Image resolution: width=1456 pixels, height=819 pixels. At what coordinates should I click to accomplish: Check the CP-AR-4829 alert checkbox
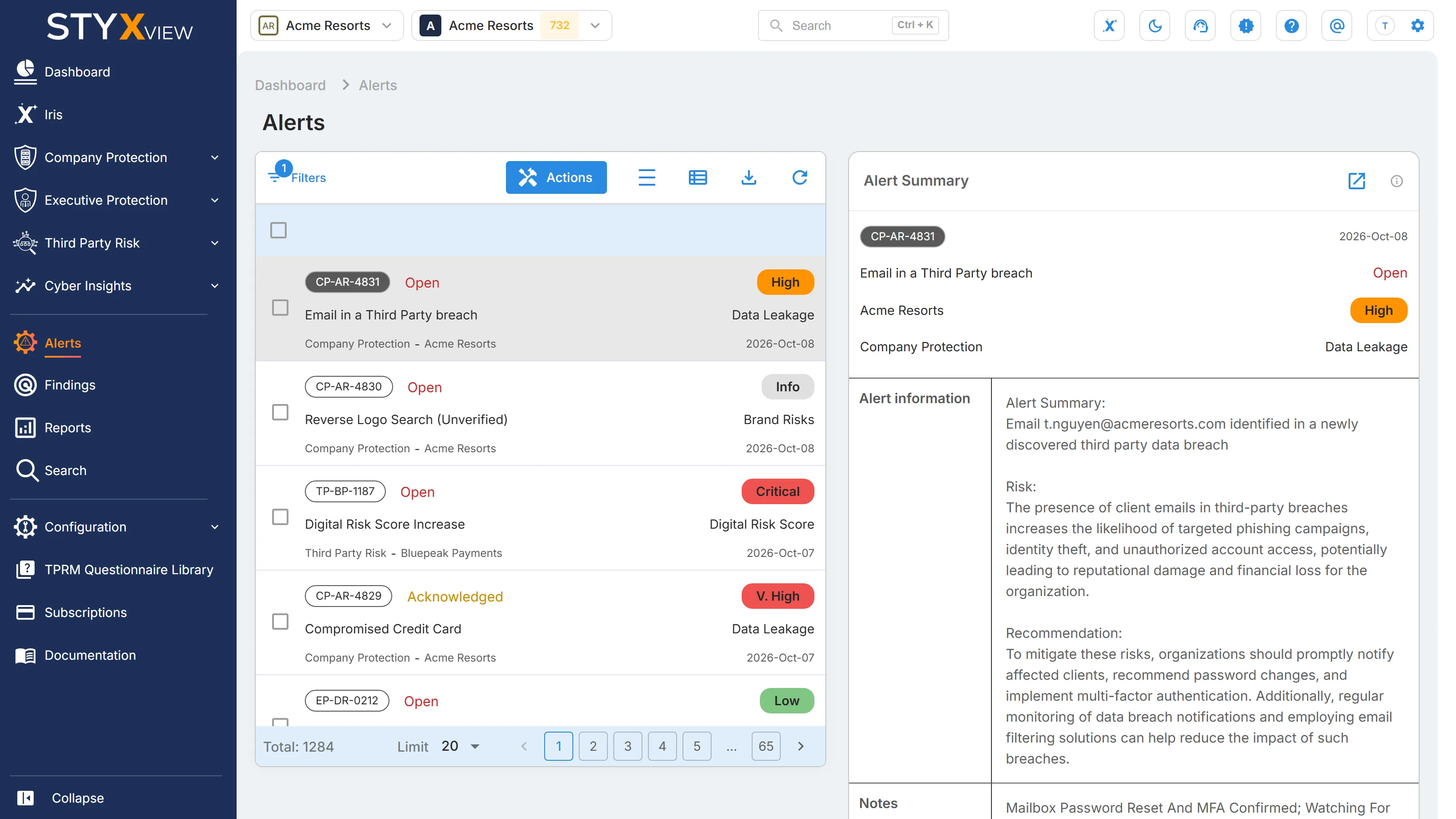pos(280,621)
